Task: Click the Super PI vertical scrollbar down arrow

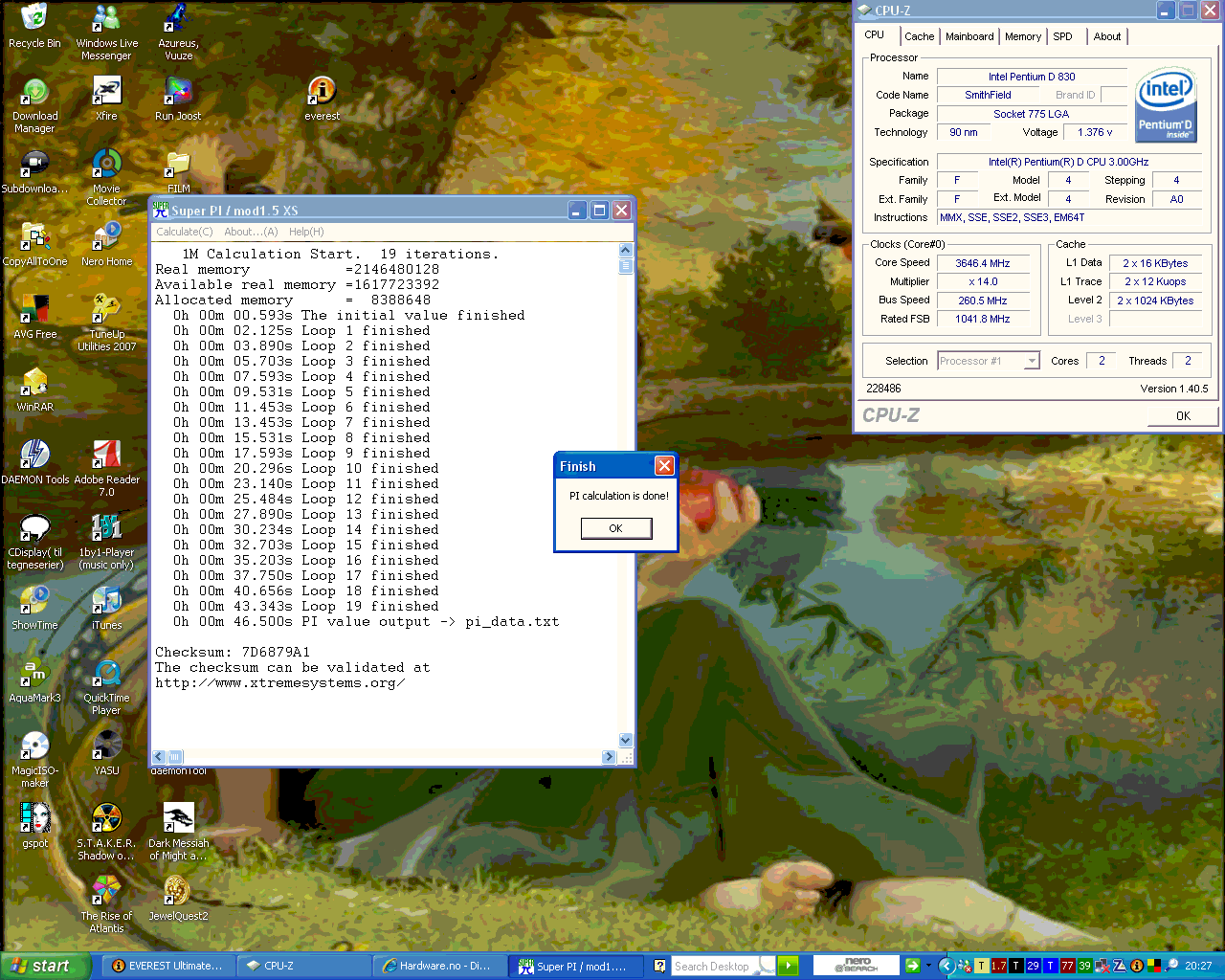Action: pos(626,740)
